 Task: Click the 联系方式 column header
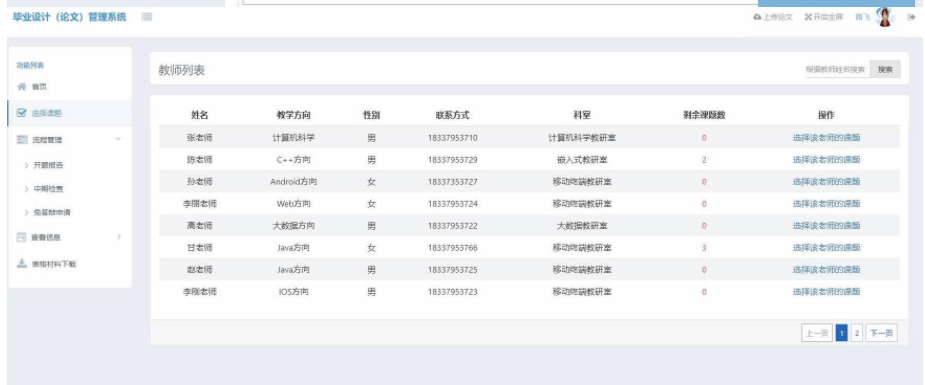tap(452, 116)
